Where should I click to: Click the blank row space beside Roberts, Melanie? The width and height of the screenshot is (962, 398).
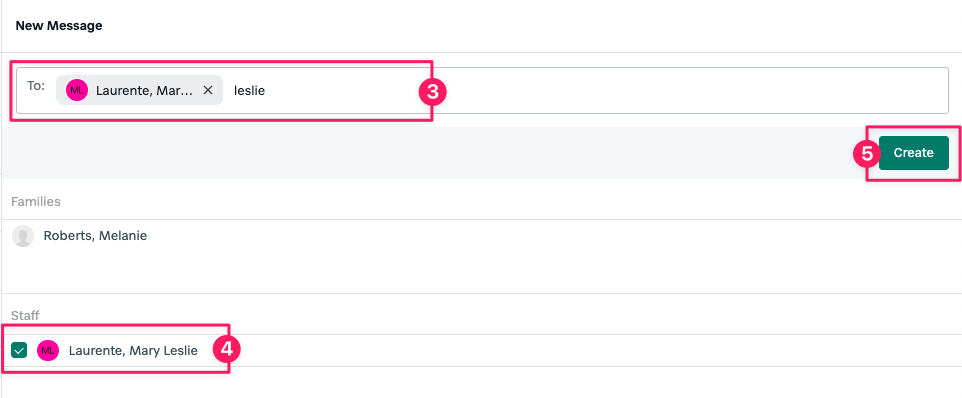coord(552,235)
